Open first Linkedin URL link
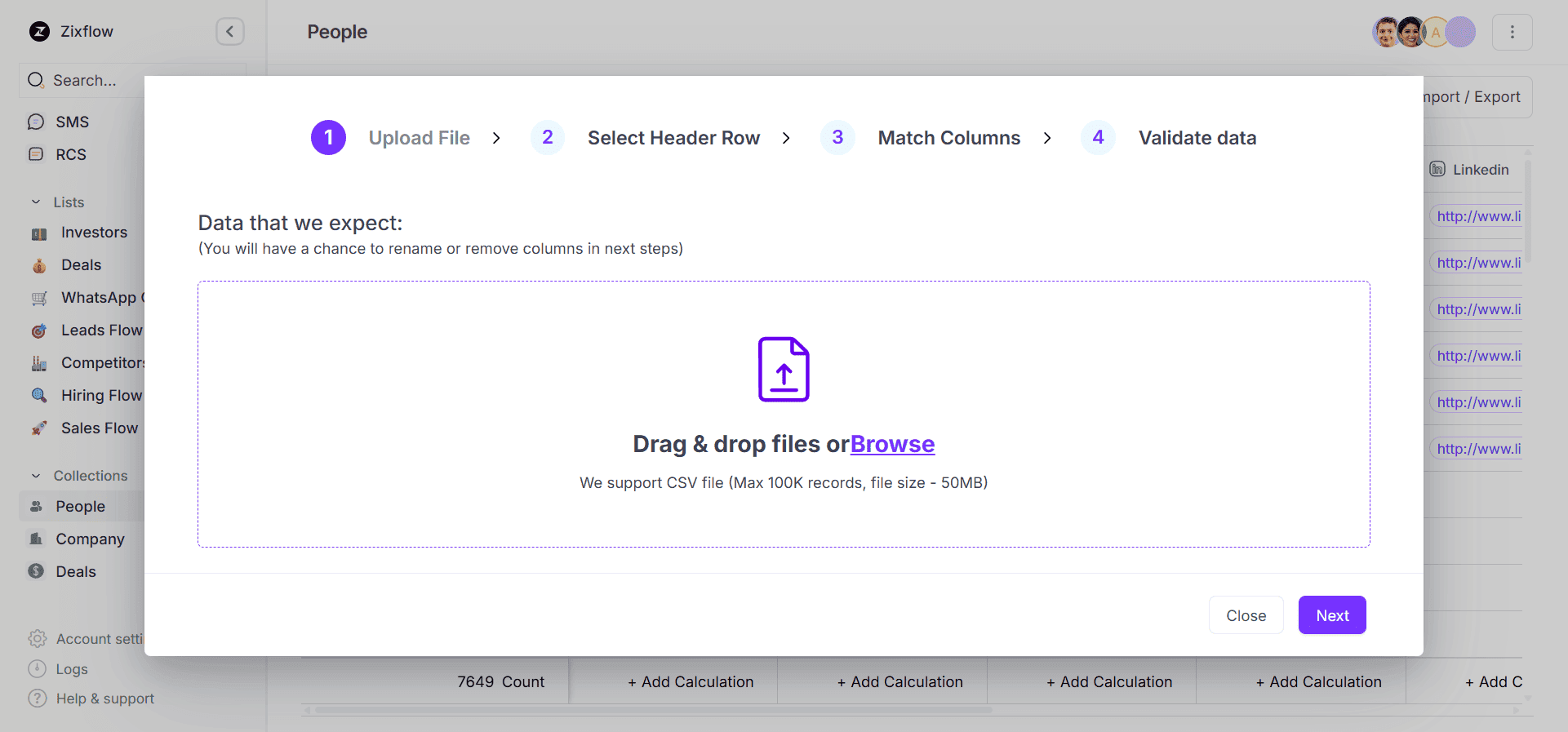Screen dimensions: 1568x732 click(x=1479, y=216)
